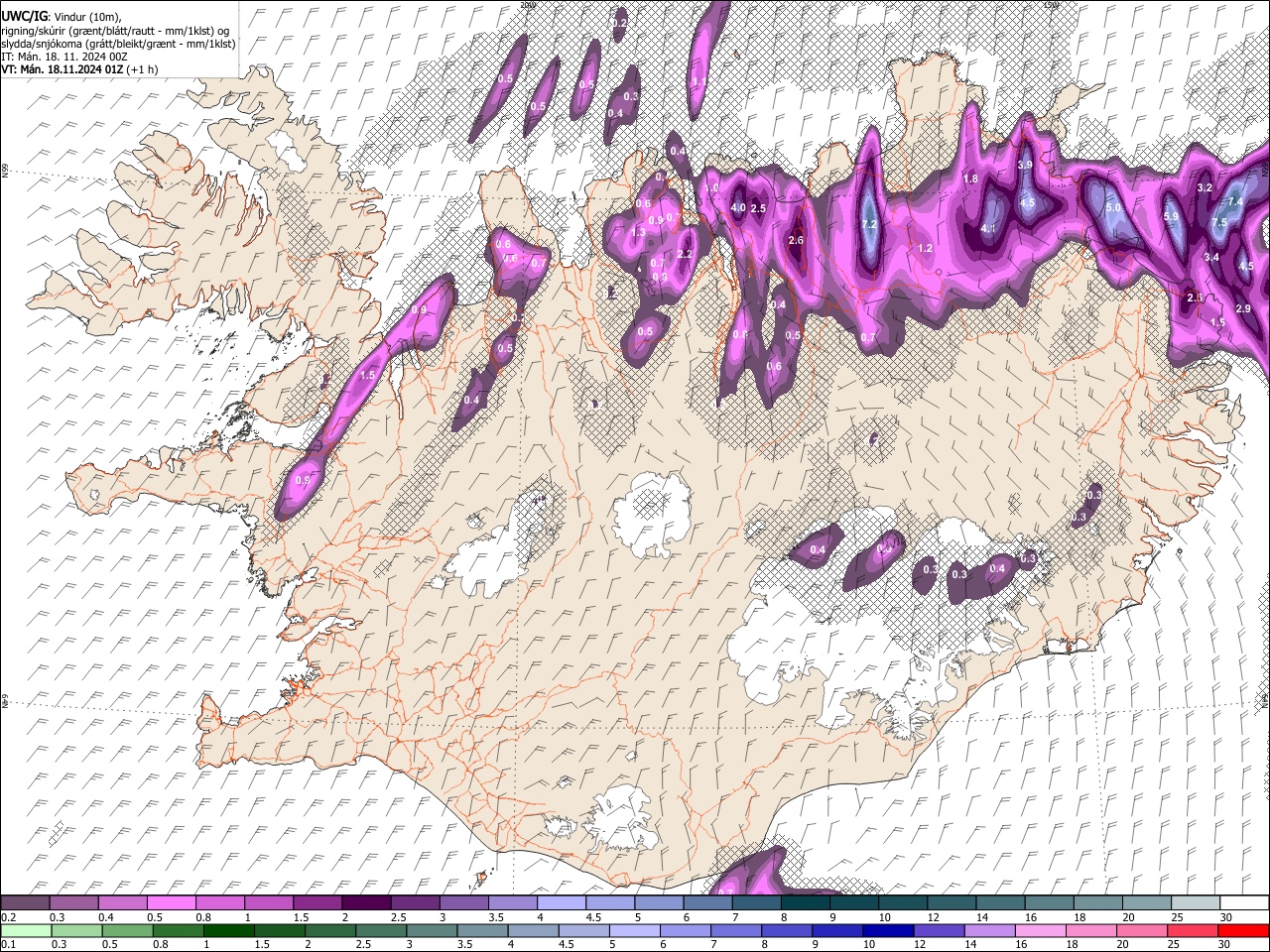This screenshot has height=952, width=1270.
Task: Click the 7.5 precipitation value on the map
Action: [1219, 222]
